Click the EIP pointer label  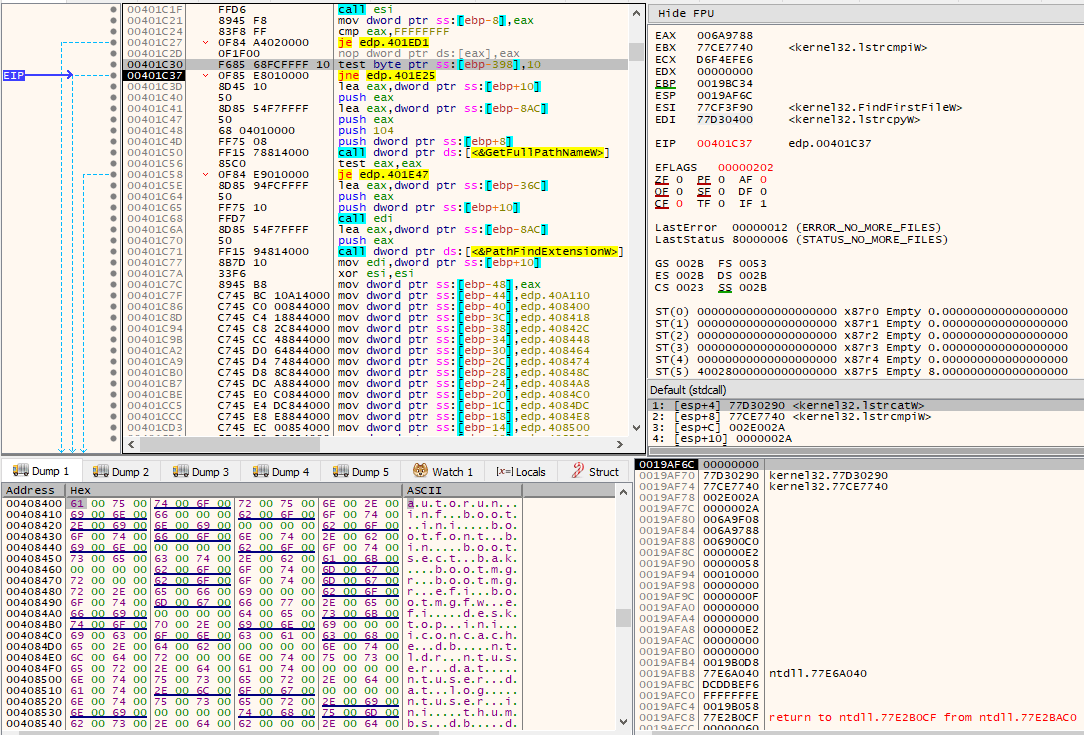click(14, 75)
